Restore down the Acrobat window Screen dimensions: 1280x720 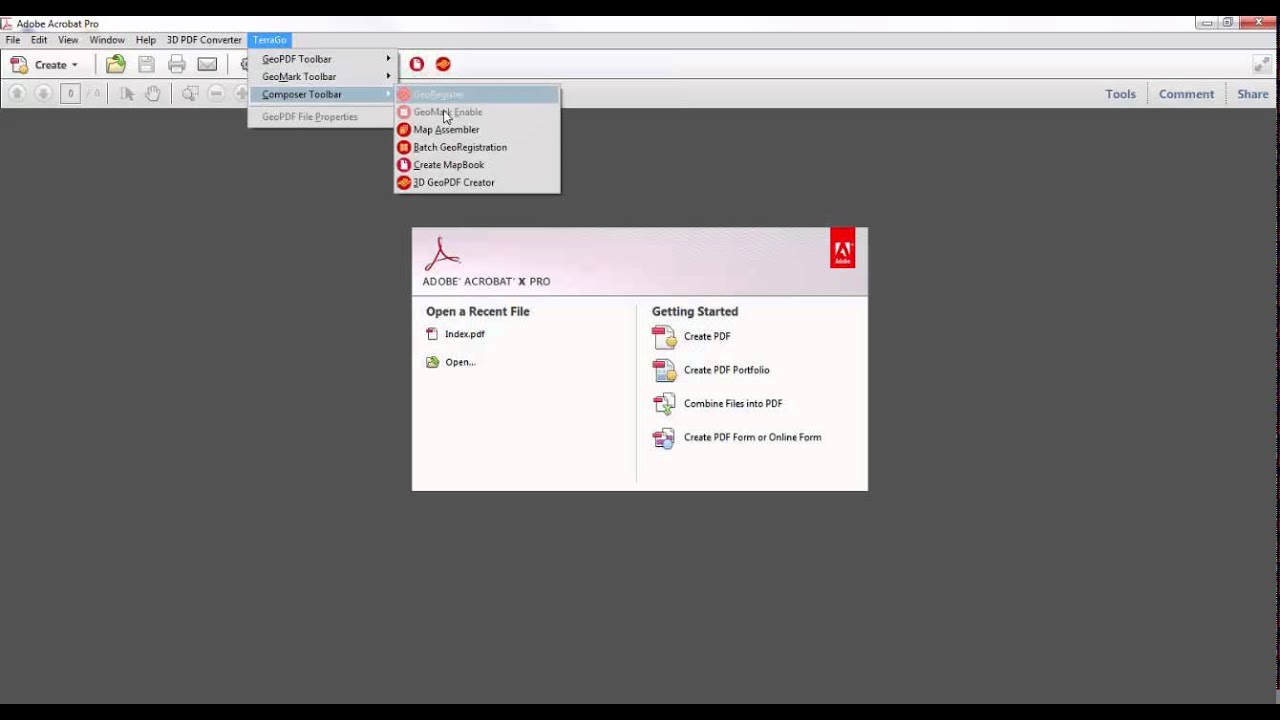pyautogui.click(x=1228, y=22)
